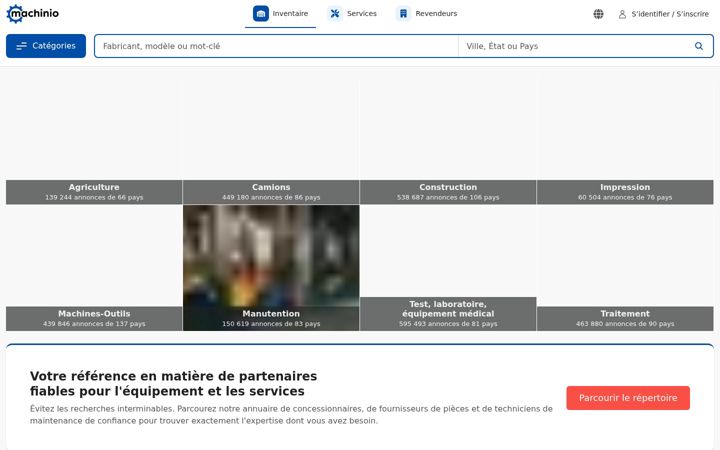Image resolution: width=720 pixels, height=450 pixels.
Task: Click the Revendeurs building icon
Action: coord(404,14)
